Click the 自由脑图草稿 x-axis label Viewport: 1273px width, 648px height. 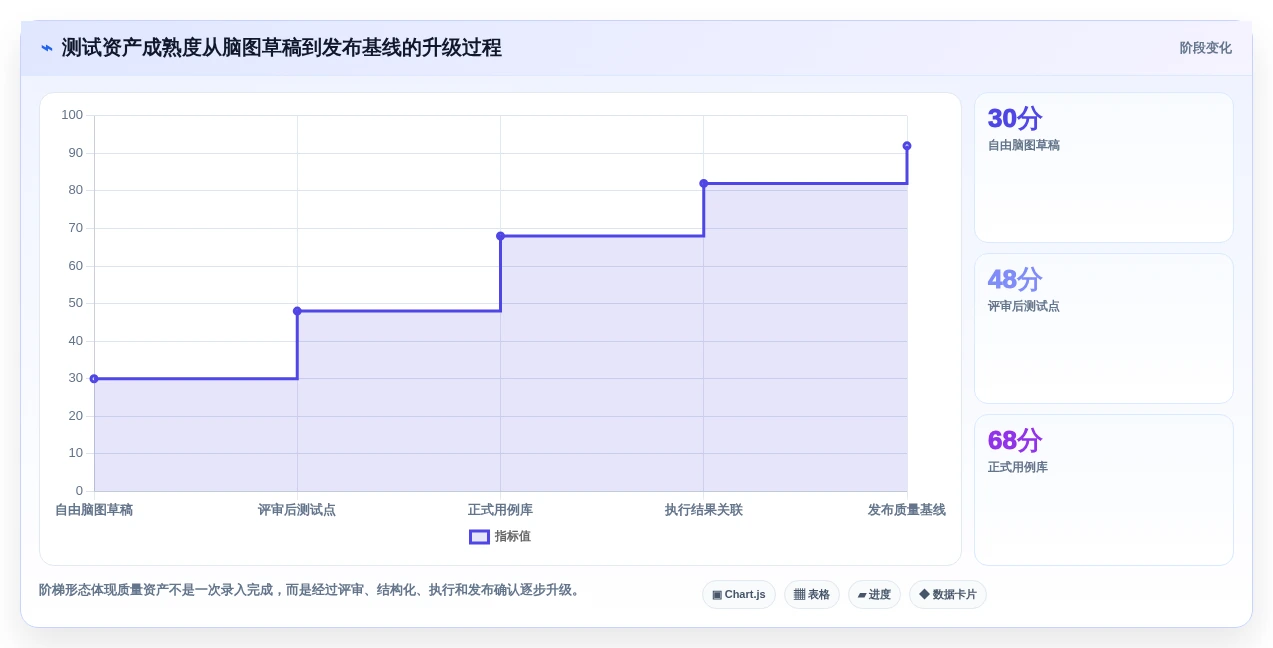coord(94,510)
